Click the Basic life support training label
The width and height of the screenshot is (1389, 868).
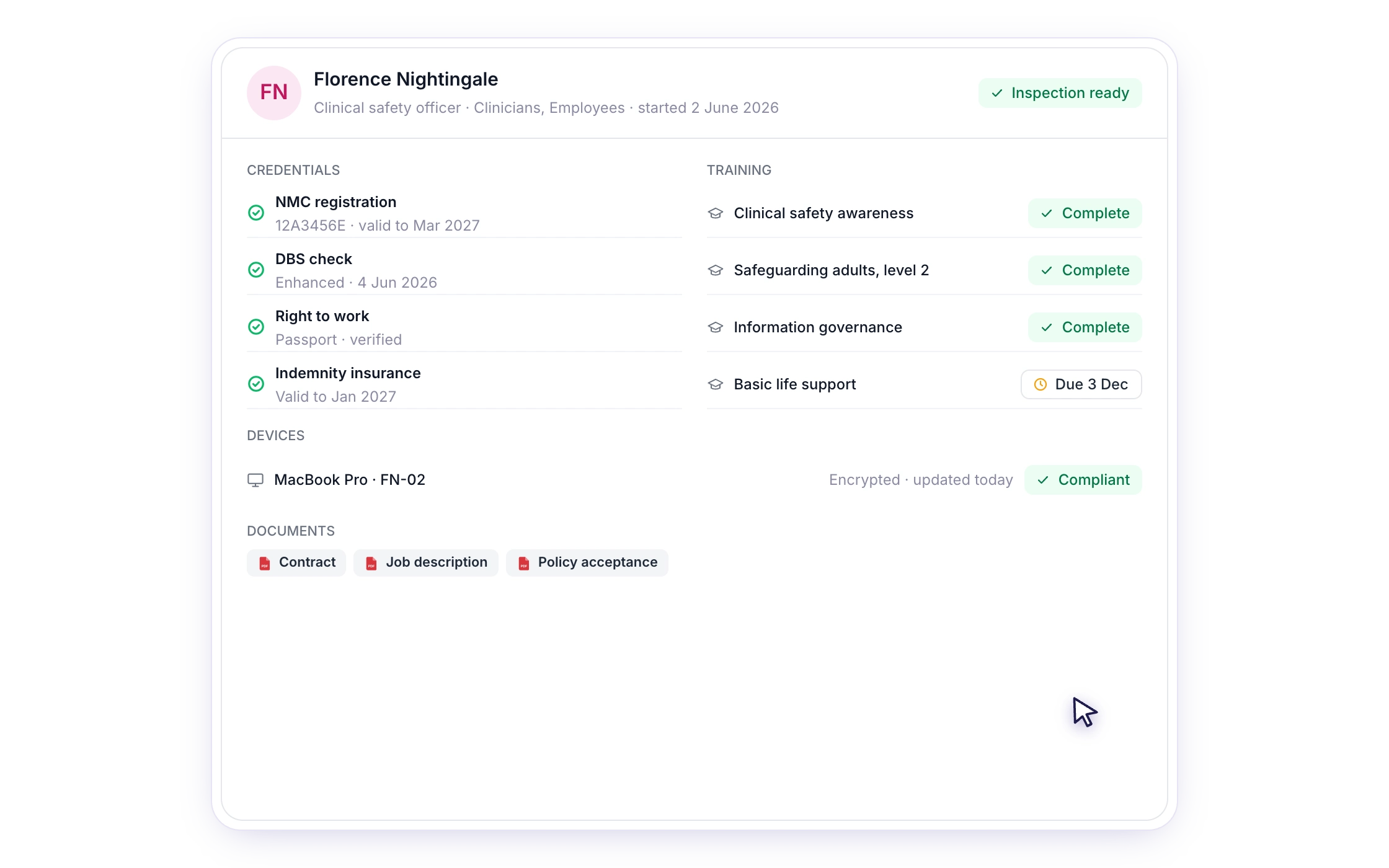(x=795, y=384)
